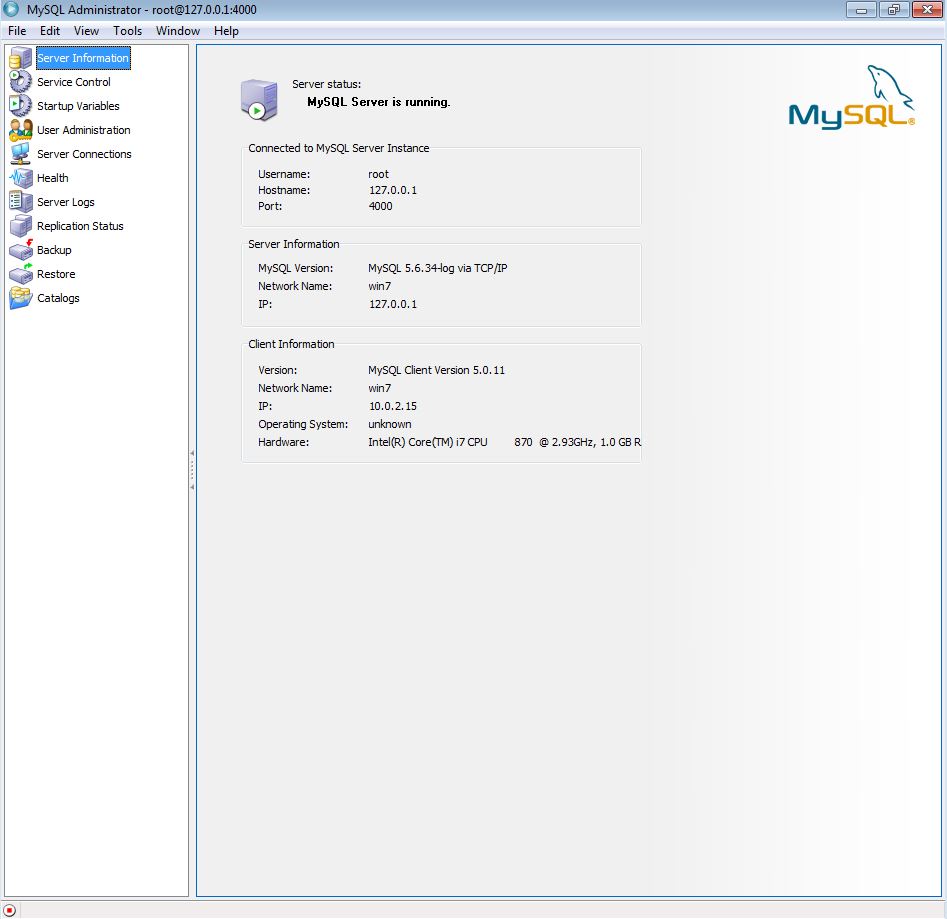Click the MySQL Administrator title bar icon
The height and width of the screenshot is (919, 947).
pyautogui.click(x=11, y=9)
